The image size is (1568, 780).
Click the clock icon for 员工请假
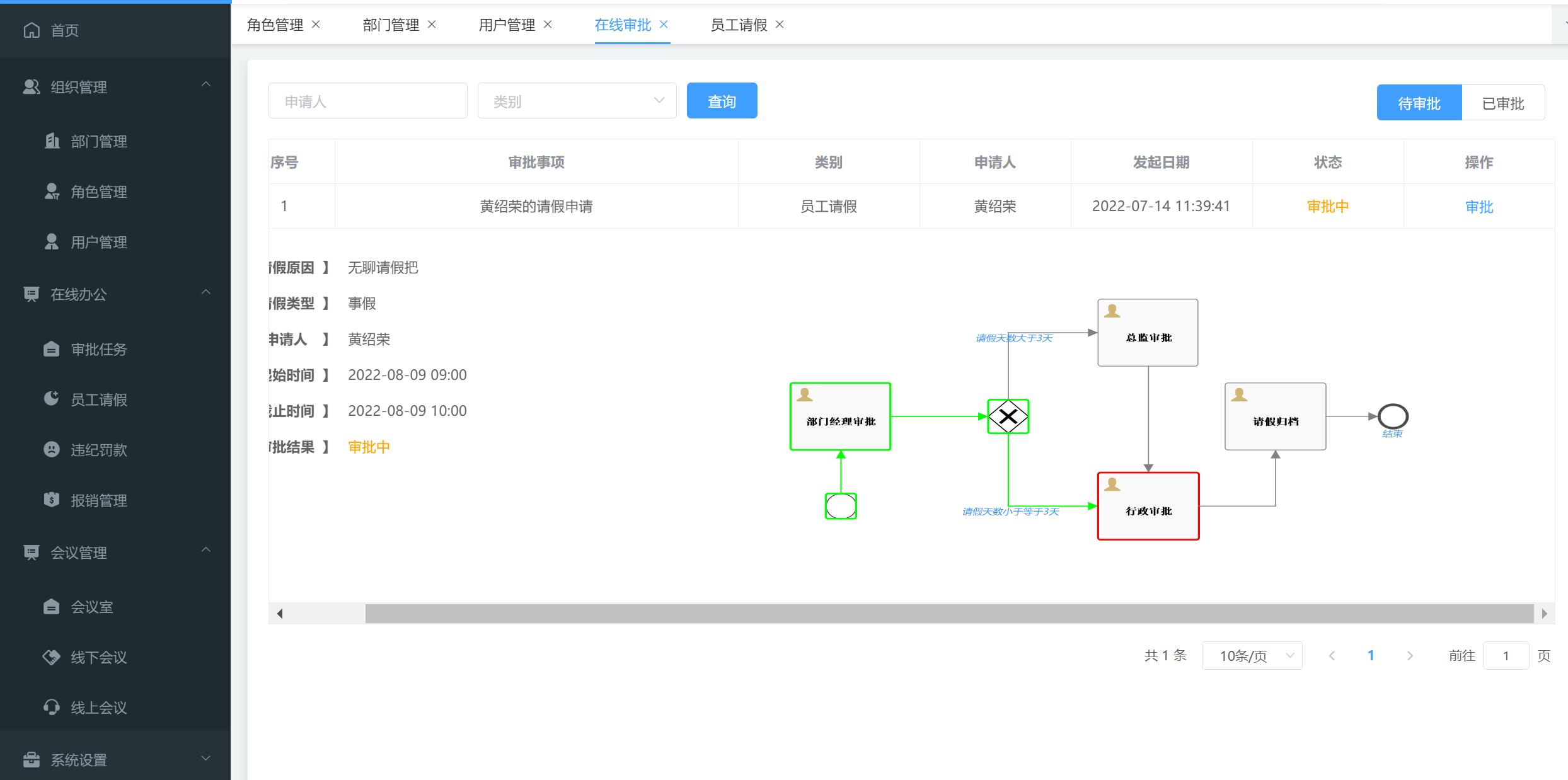coord(52,399)
